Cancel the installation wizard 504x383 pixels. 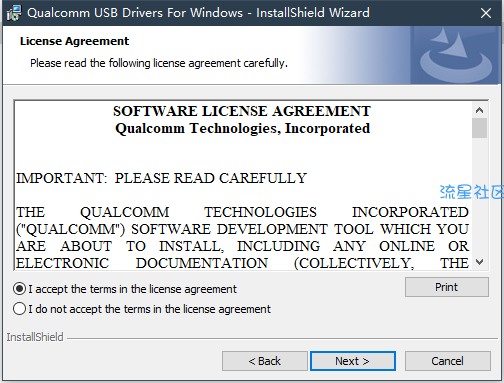point(447,361)
